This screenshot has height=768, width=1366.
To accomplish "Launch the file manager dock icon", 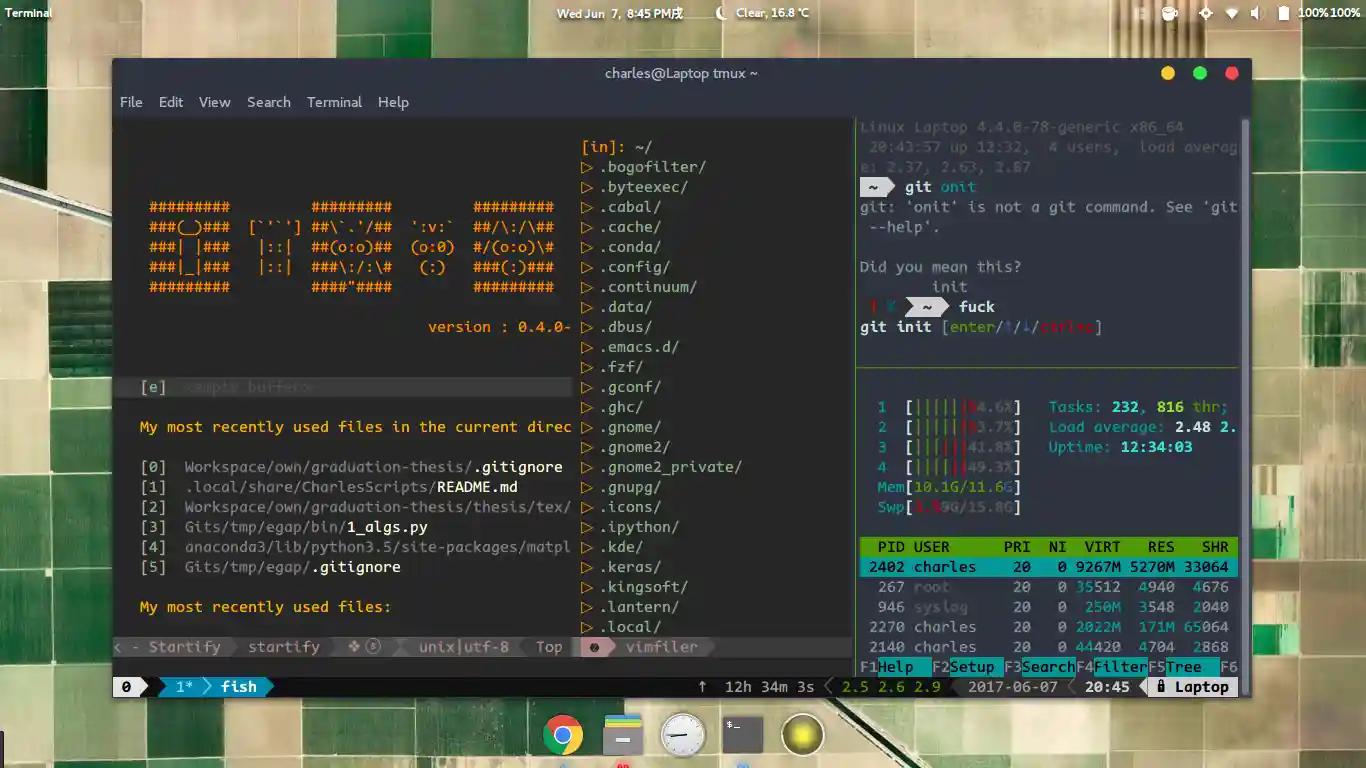I will click(623, 736).
